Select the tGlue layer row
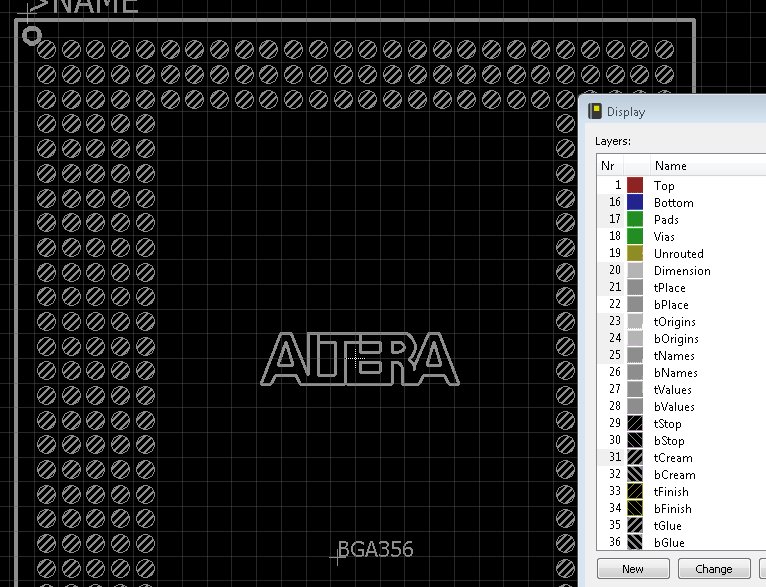Image resolution: width=766 pixels, height=587 pixels. [x=681, y=525]
